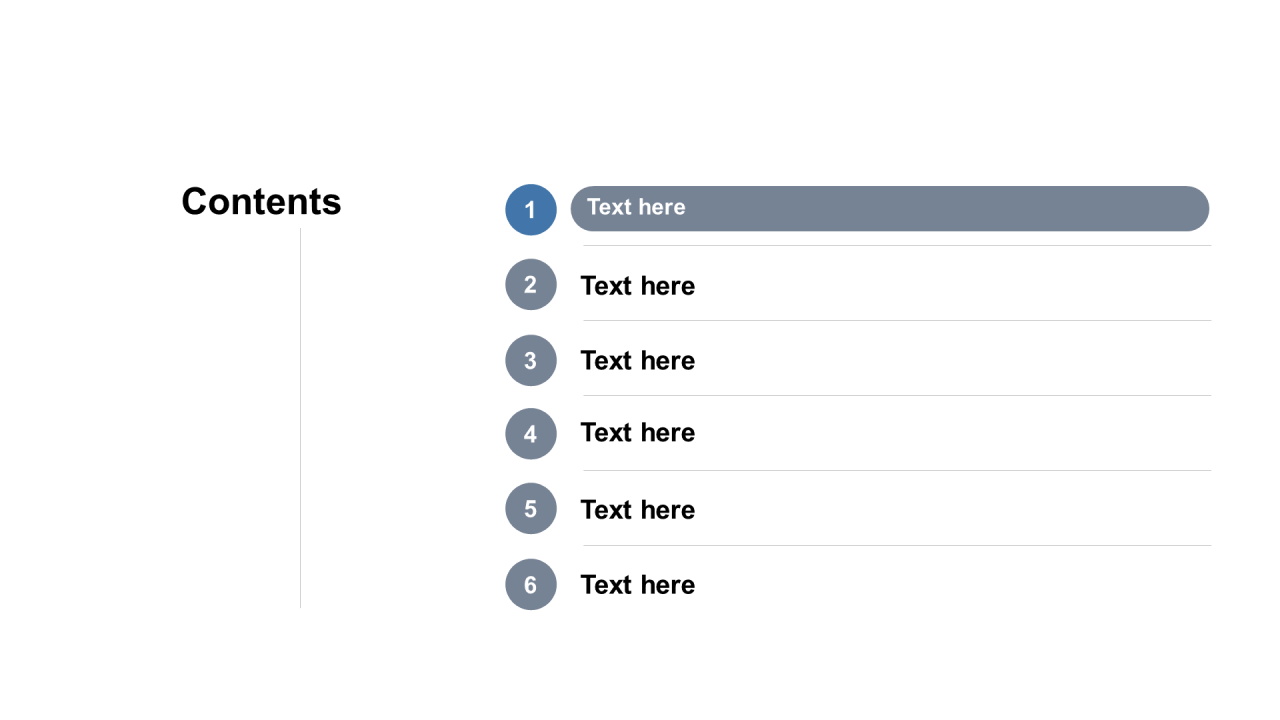1280x720 pixels.
Task: Select the gray circle numbered 6
Action: pos(531,584)
